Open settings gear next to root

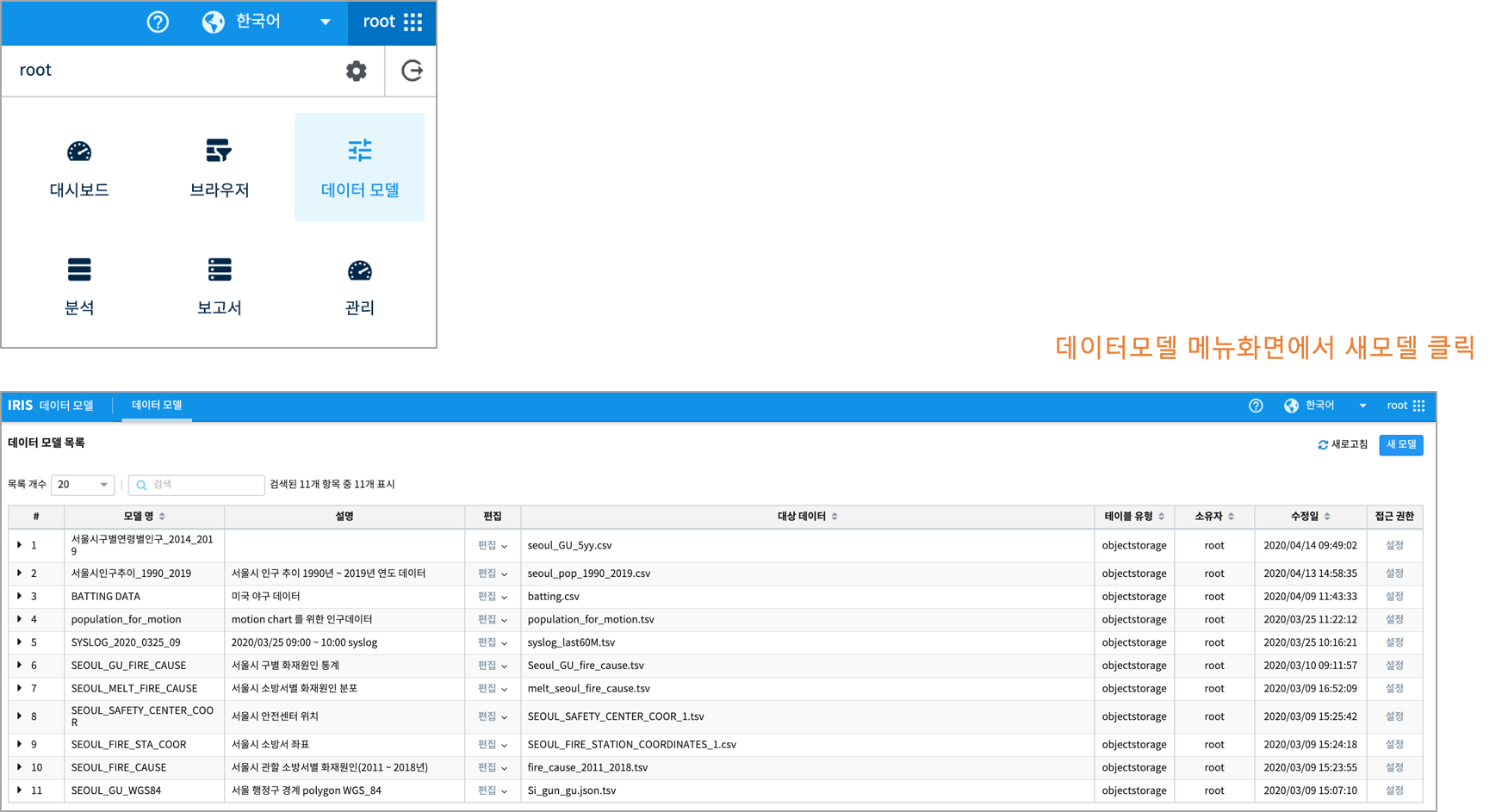click(357, 71)
